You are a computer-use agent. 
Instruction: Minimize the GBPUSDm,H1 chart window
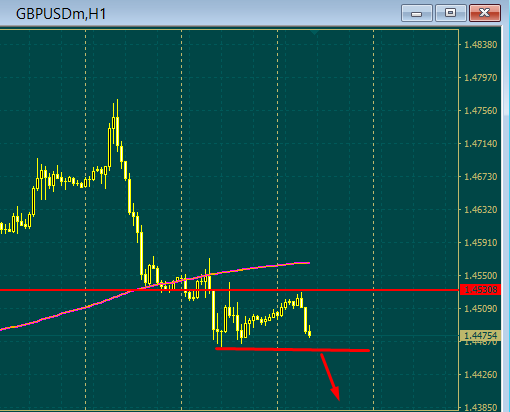(x=417, y=13)
